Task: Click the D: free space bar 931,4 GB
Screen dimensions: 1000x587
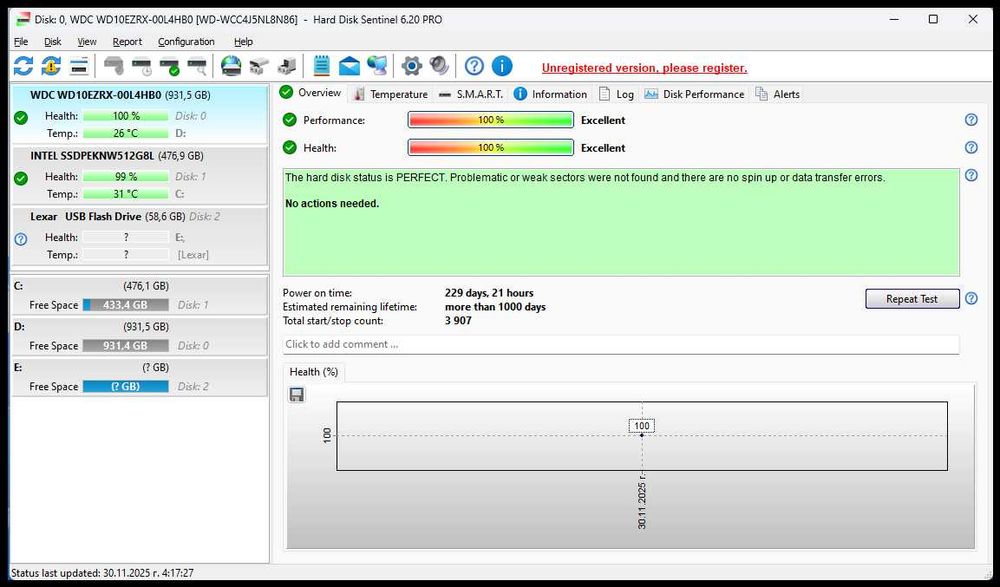Action: pyautogui.click(x=126, y=346)
